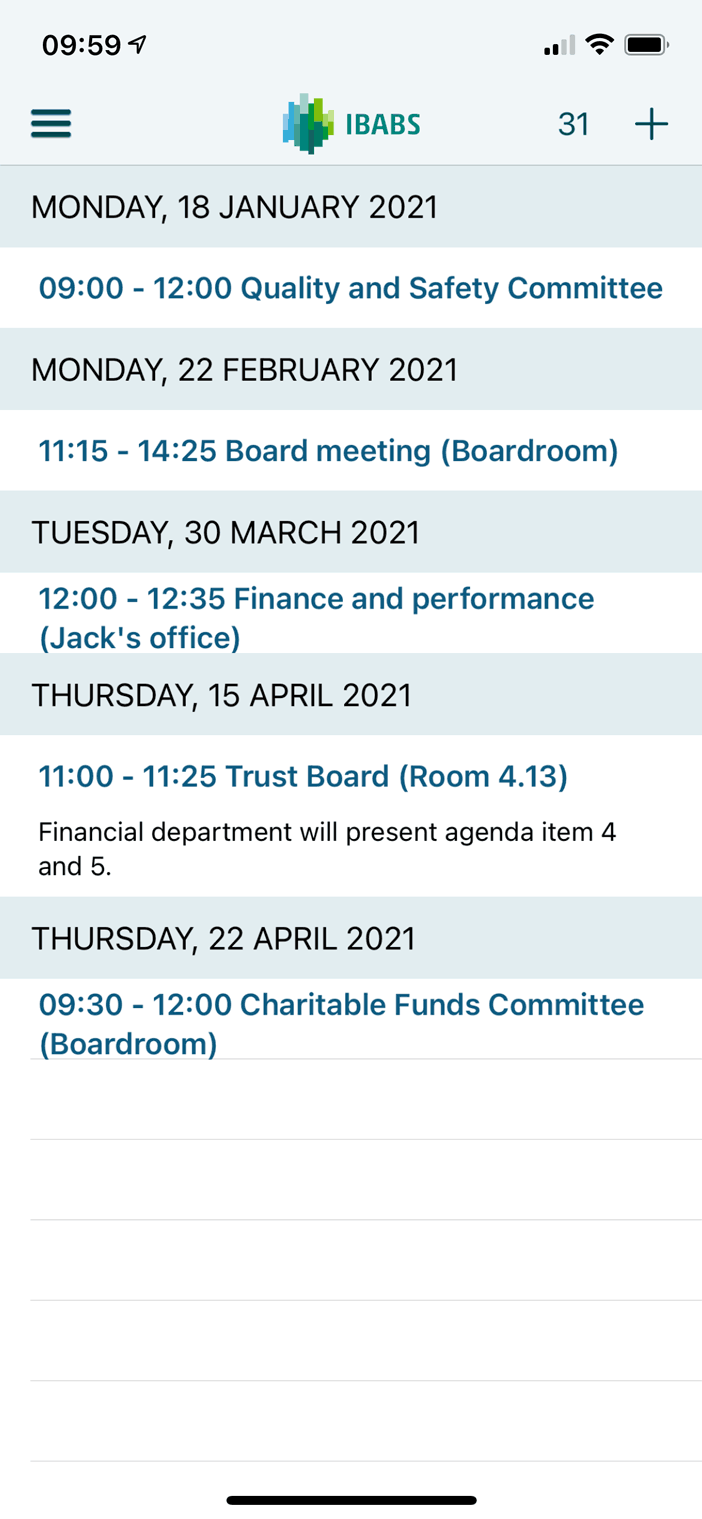Tap the Thursday, 22 April 2021 header
Screen dimensions: 702x1519
223,938
